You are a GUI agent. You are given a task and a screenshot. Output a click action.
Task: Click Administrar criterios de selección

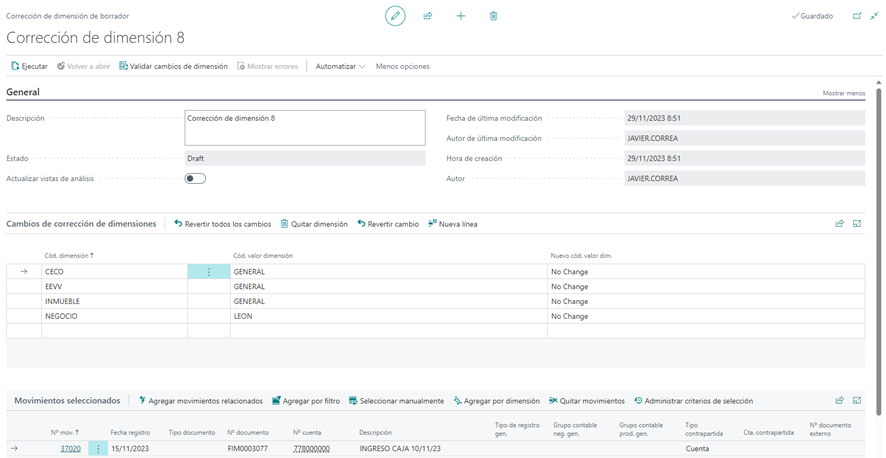click(x=693, y=401)
